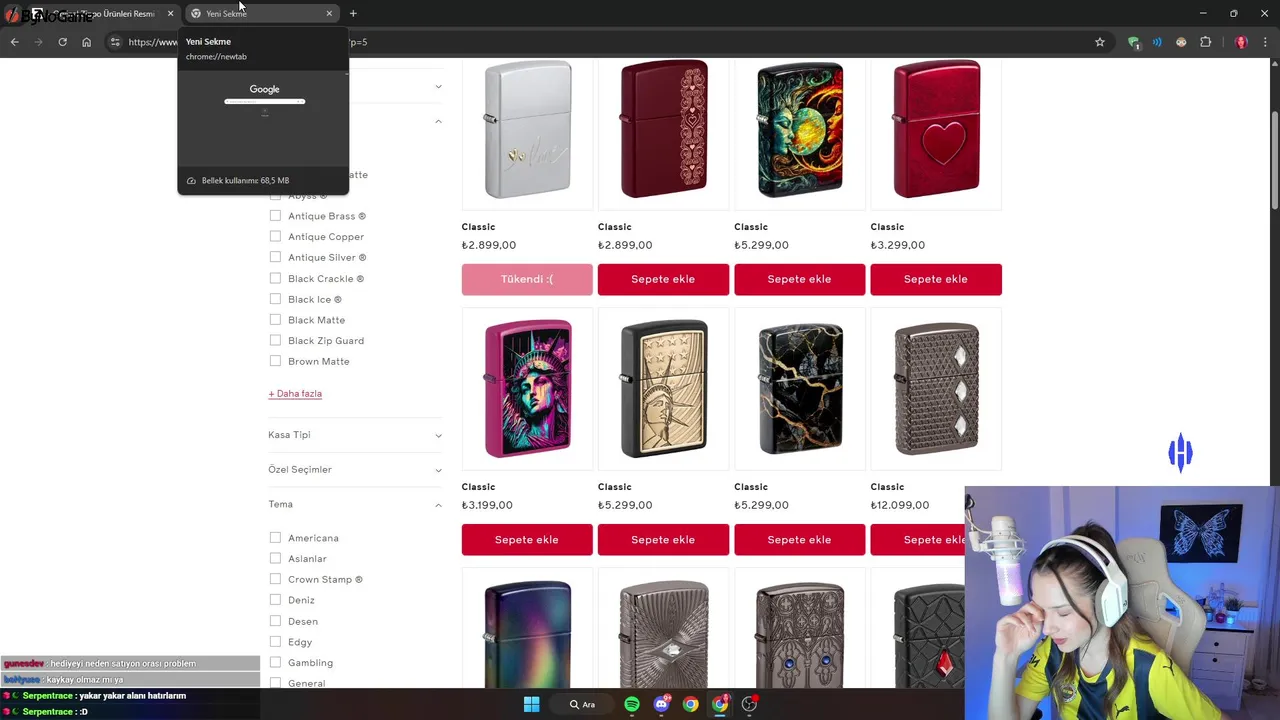Check the Antique Silver filter

(x=275, y=257)
